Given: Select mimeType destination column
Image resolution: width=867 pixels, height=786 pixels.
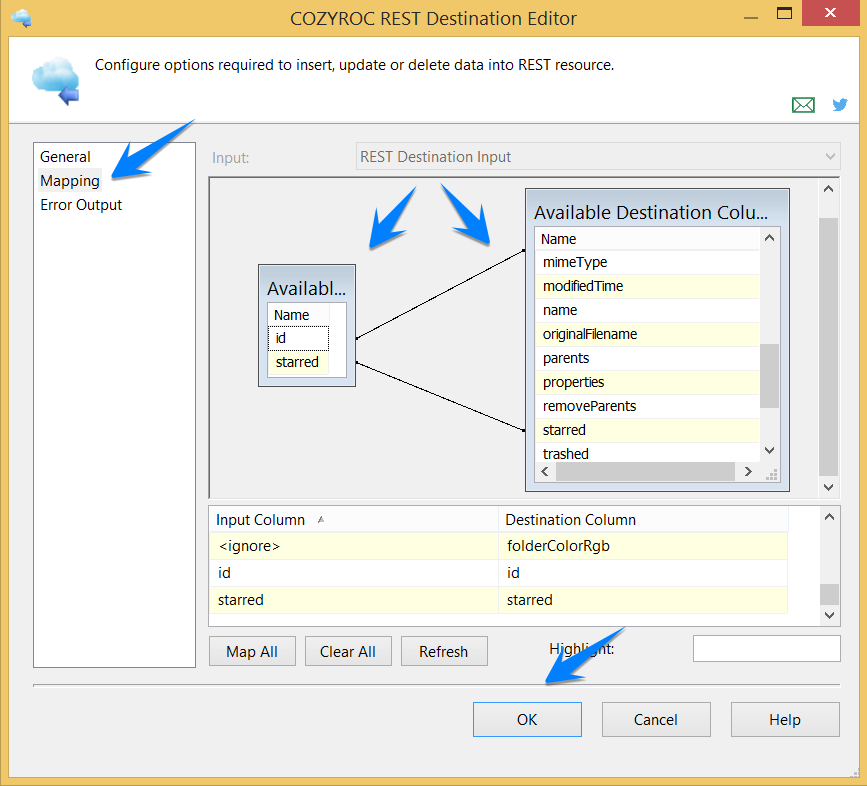Looking at the screenshot, I should click(647, 262).
